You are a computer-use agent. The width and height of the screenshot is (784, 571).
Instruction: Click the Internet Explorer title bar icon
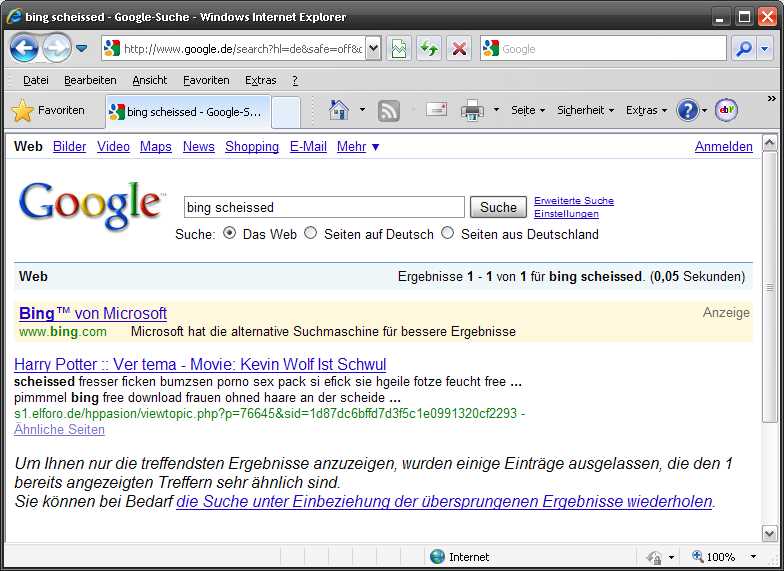click(14, 16)
